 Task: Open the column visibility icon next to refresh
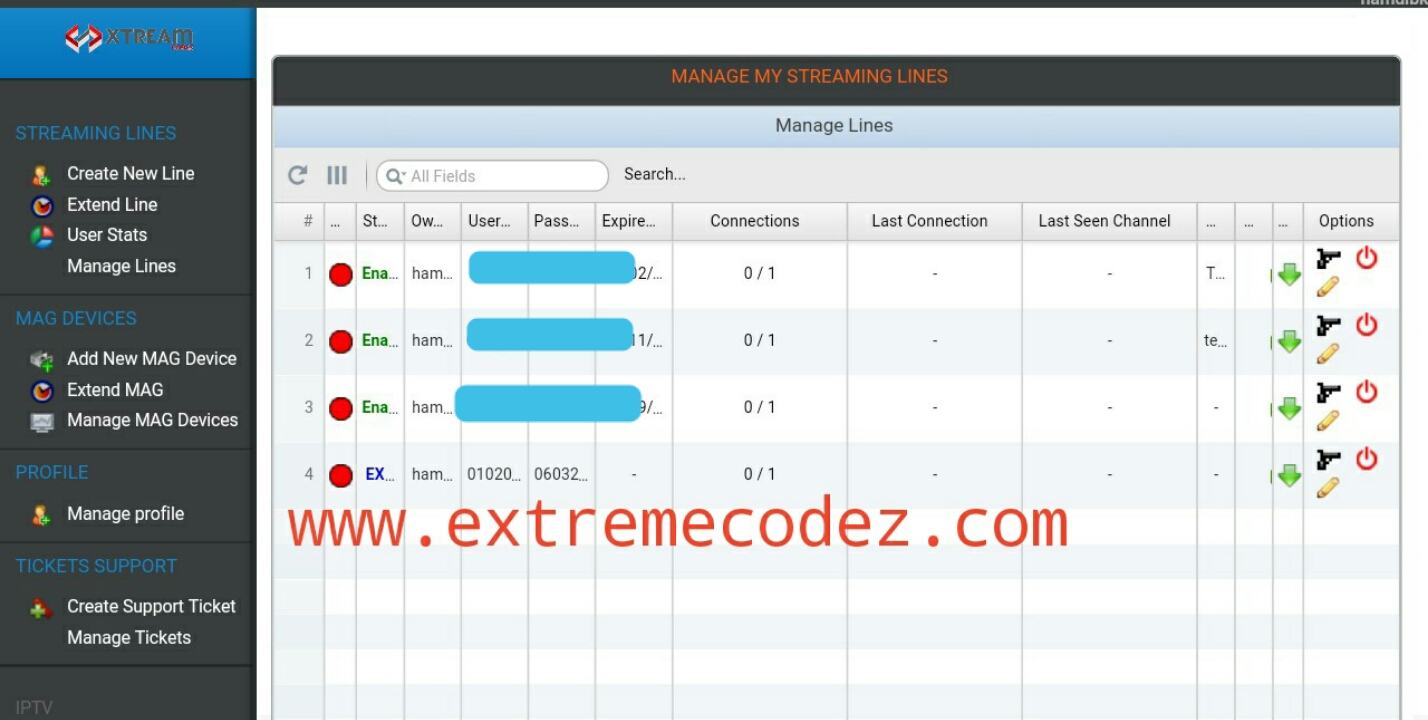click(337, 174)
